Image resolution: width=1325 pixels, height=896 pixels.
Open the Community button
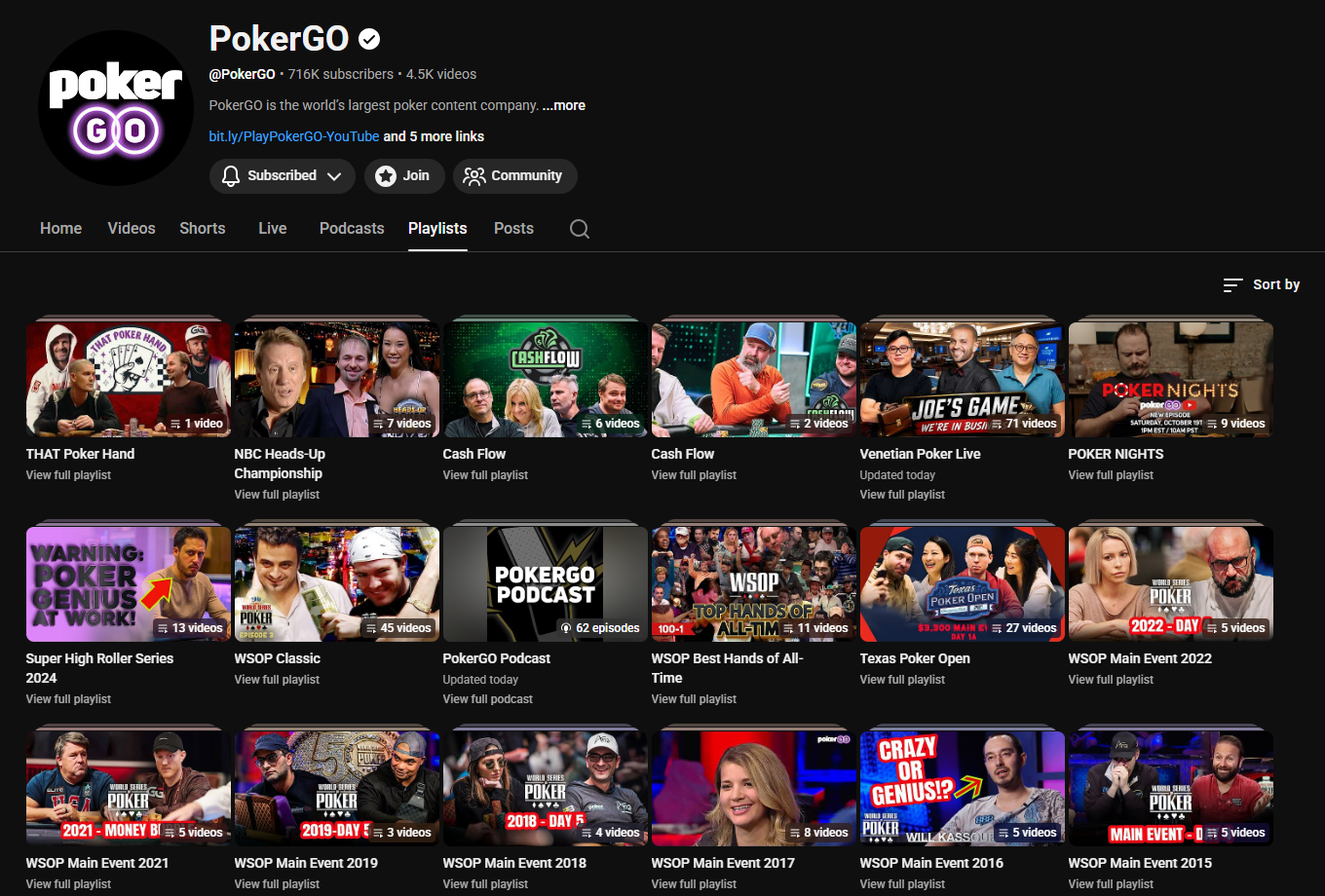514,175
